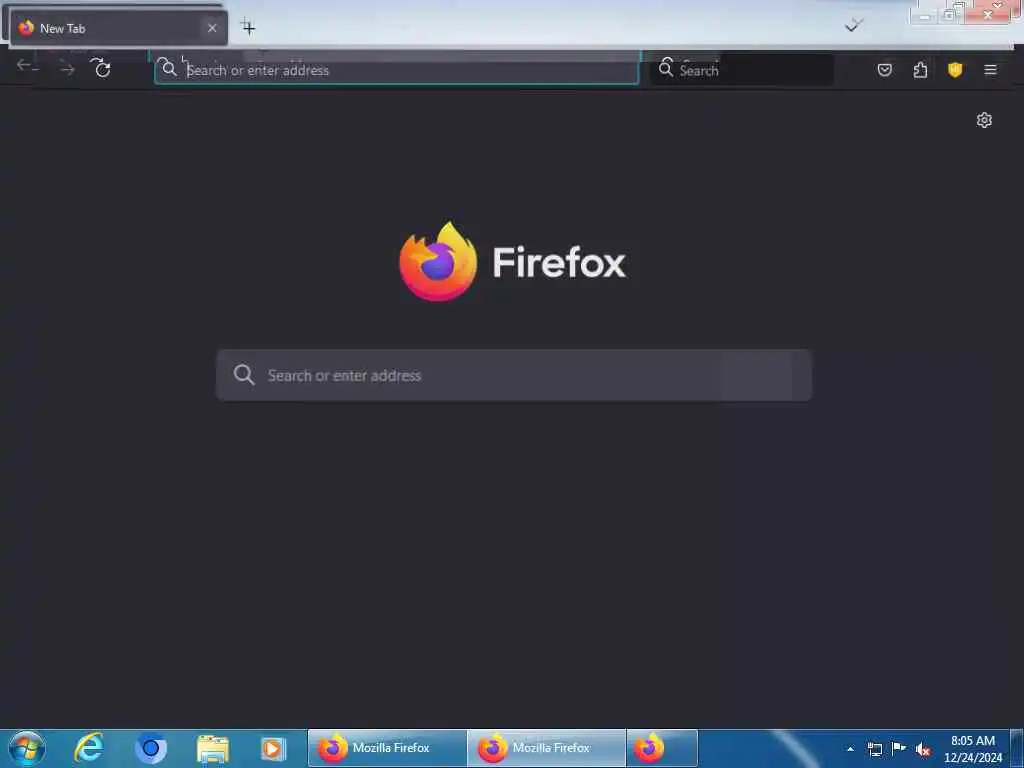Open the clock showing 8:05 AM

[972, 749]
